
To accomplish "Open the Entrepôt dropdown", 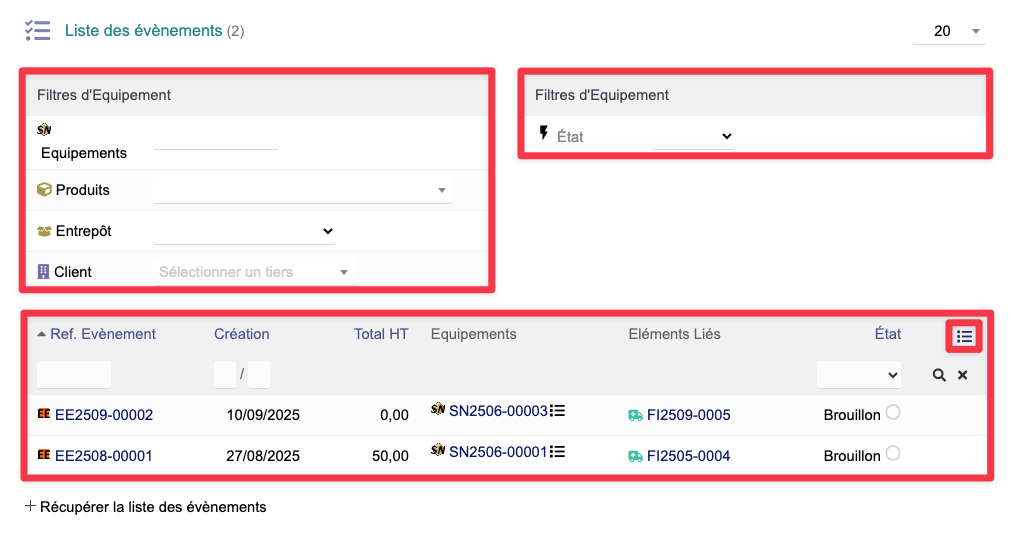I will (244, 231).
